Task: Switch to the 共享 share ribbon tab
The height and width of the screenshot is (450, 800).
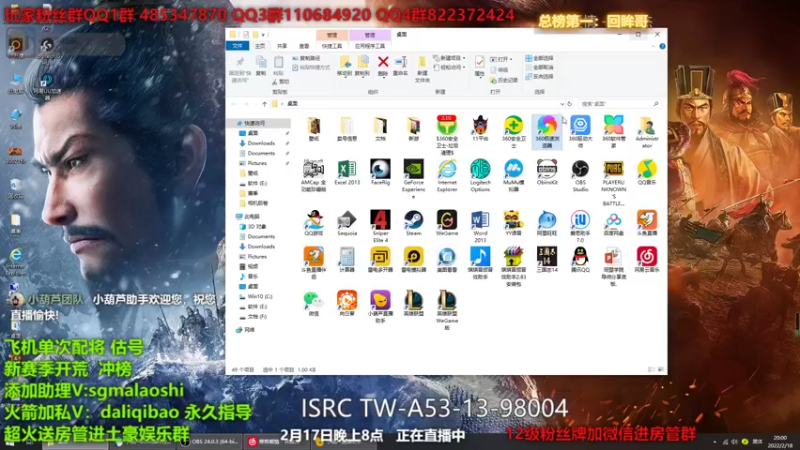Action: [282, 46]
